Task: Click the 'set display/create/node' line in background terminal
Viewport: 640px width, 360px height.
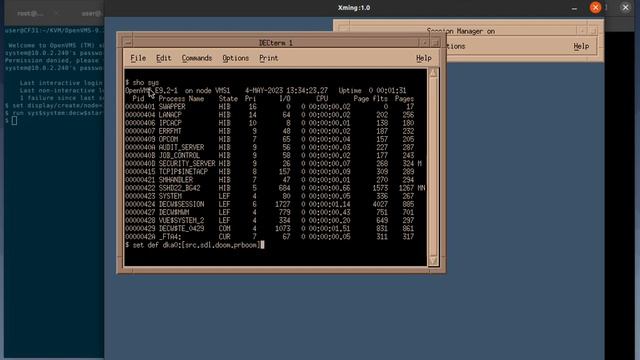Action: [x=55, y=105]
